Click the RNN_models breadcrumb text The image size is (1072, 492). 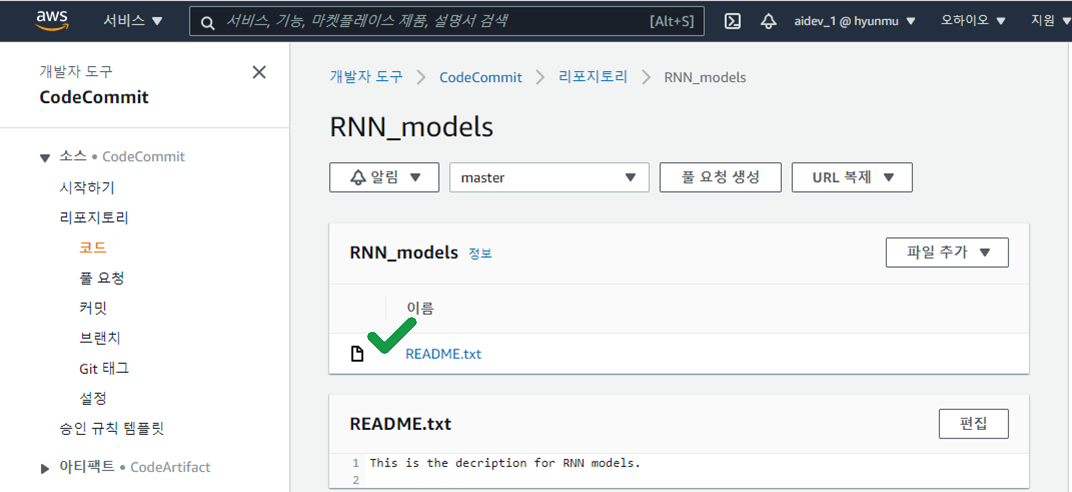(705, 77)
